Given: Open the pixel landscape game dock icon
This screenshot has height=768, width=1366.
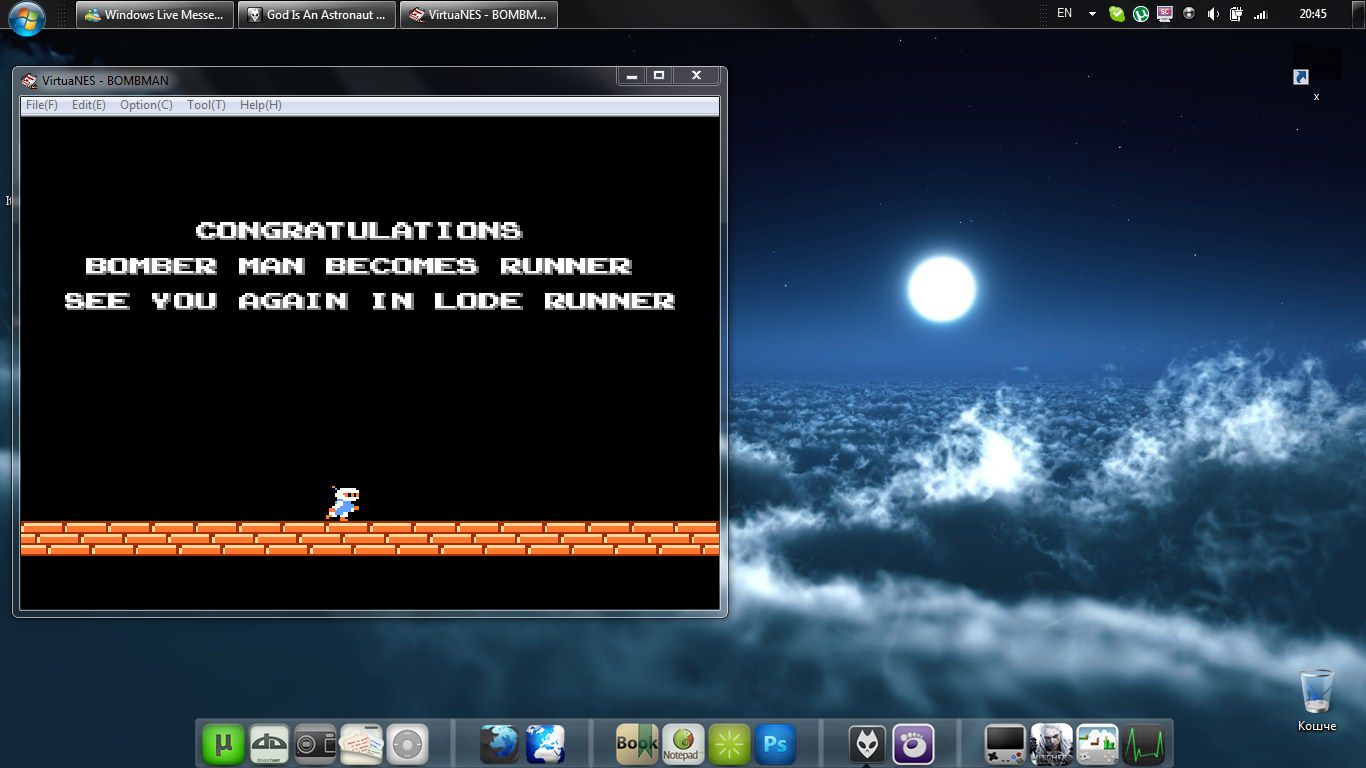Looking at the screenshot, I should (x=1098, y=744).
